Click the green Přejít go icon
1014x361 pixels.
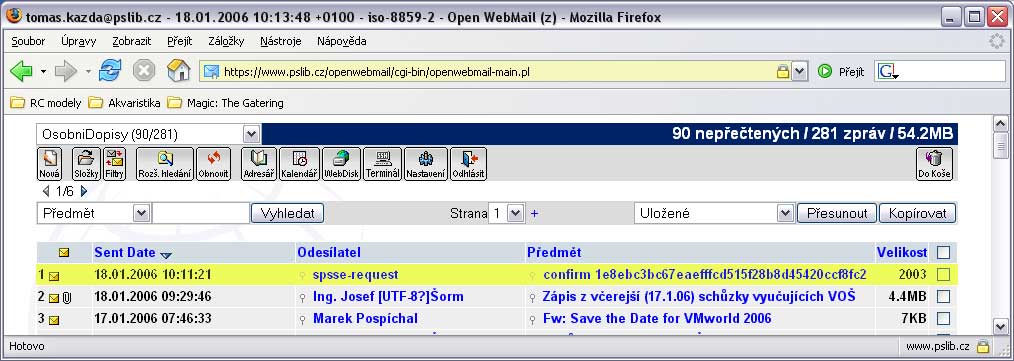[x=825, y=72]
